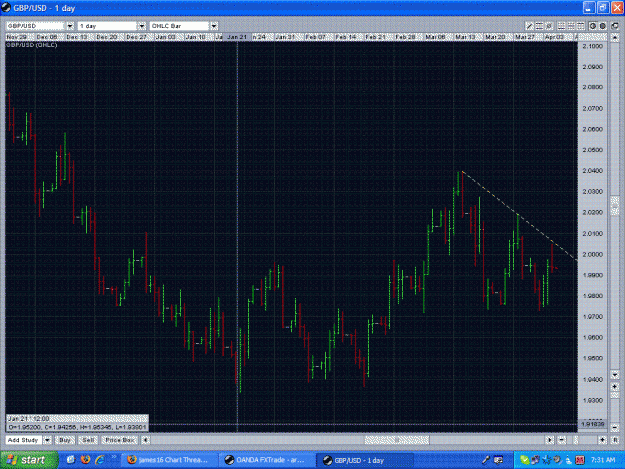Click the Dec 20 date label on time axis
The image size is (625, 469).
click(x=107, y=37)
